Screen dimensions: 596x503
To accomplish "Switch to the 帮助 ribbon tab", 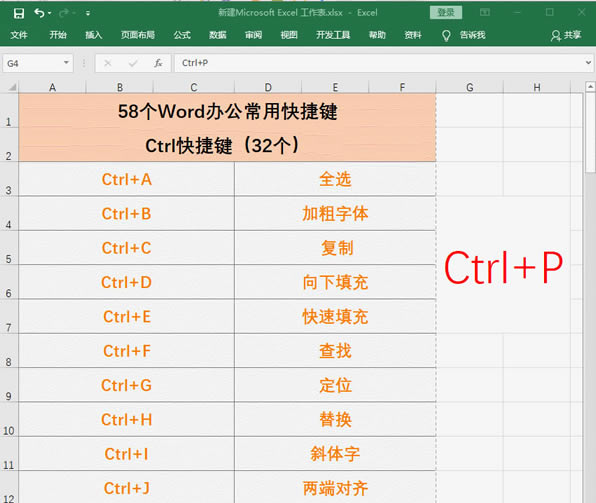I will 377,35.
